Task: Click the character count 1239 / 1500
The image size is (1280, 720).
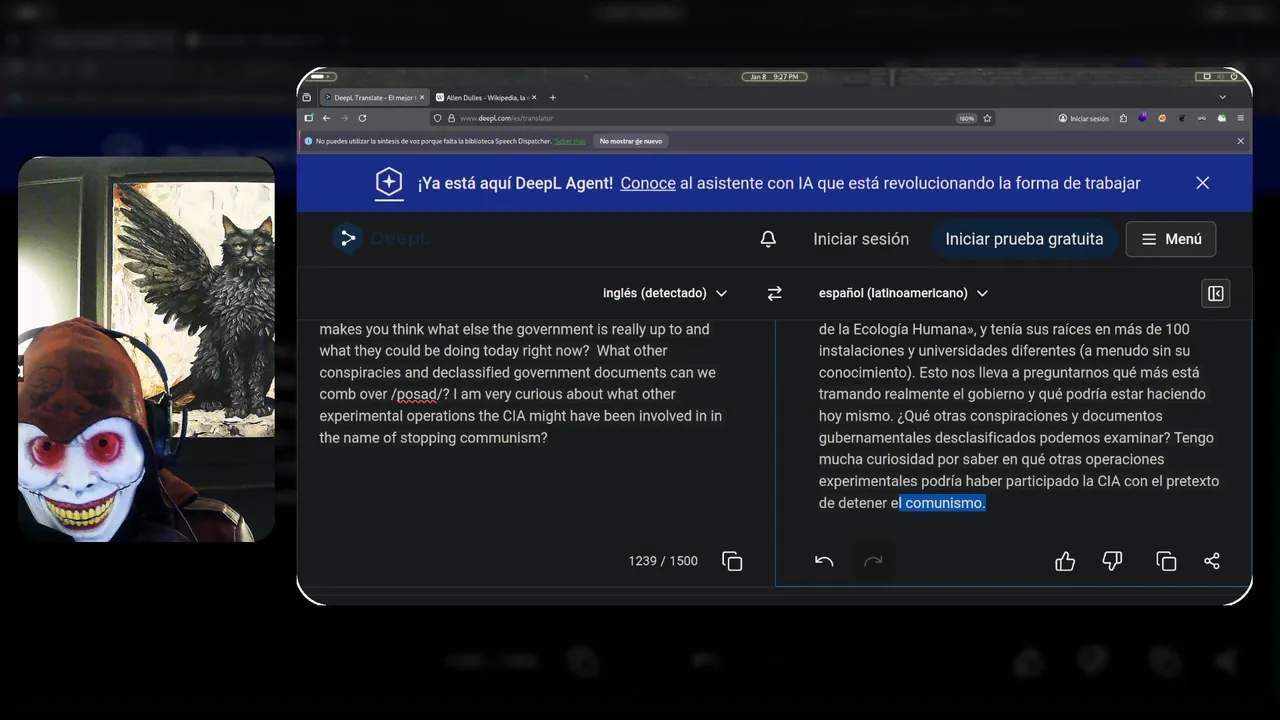Action: point(663,561)
